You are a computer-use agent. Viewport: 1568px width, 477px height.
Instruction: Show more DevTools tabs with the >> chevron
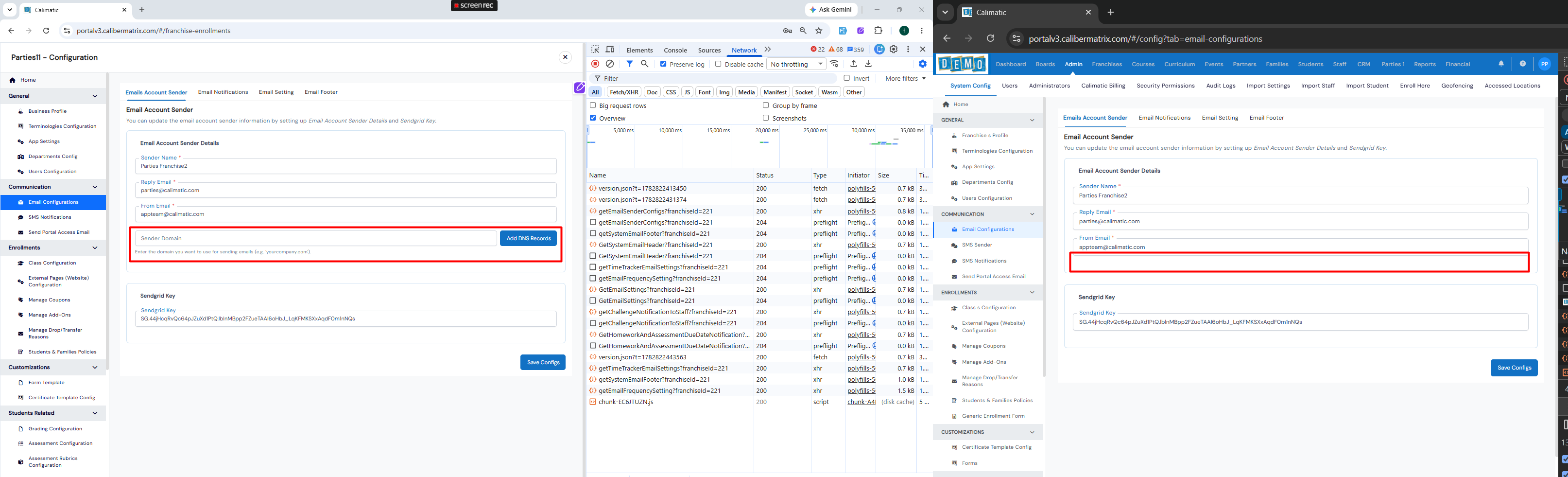pyautogui.click(x=768, y=49)
